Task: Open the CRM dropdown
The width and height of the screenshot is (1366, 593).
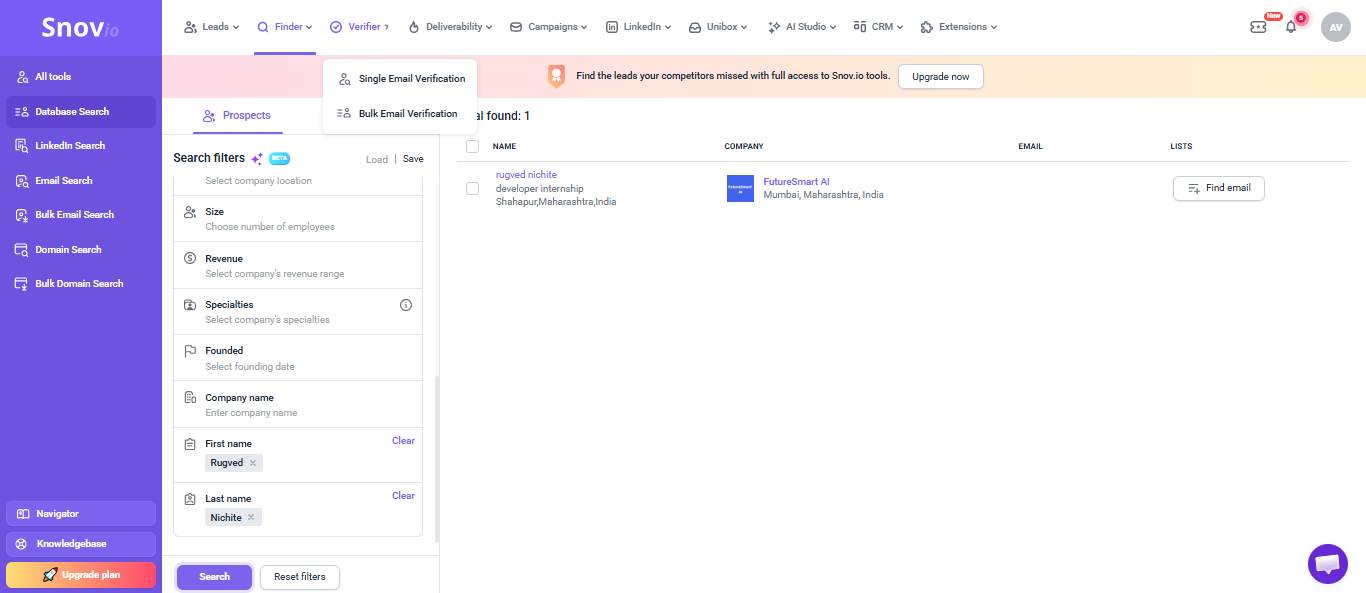Action: [878, 27]
